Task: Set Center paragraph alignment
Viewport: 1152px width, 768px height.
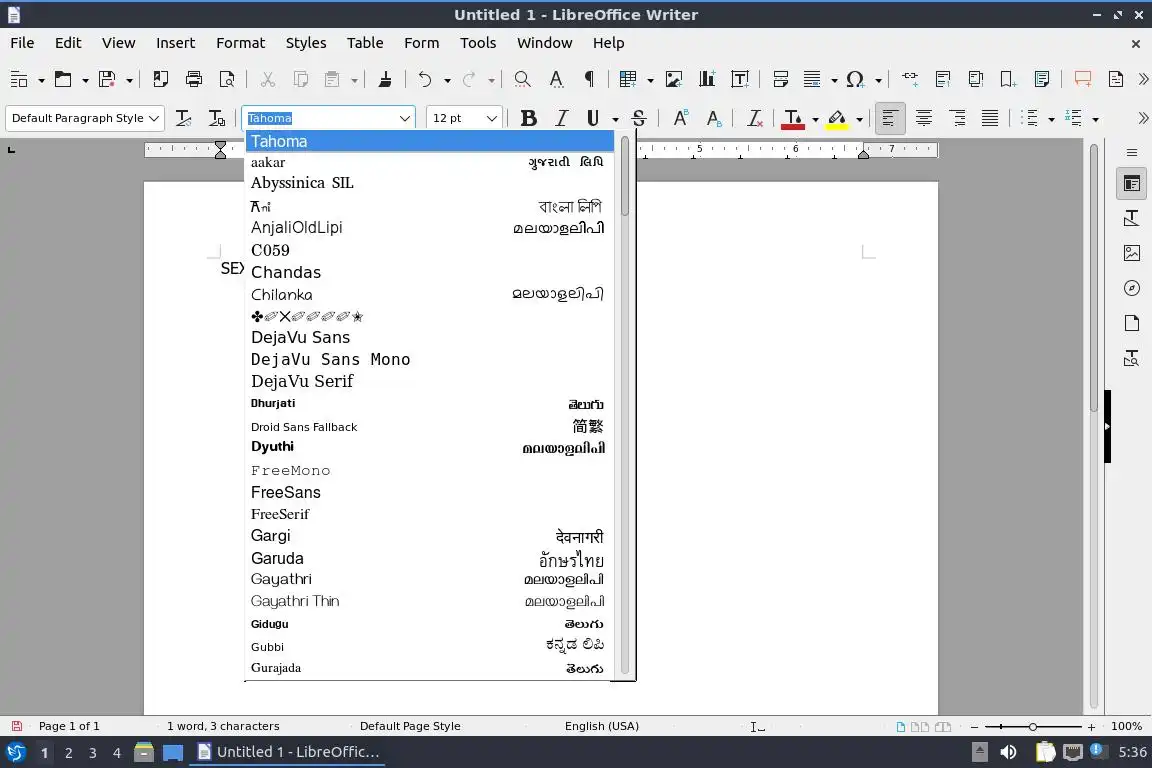Action: (x=924, y=118)
